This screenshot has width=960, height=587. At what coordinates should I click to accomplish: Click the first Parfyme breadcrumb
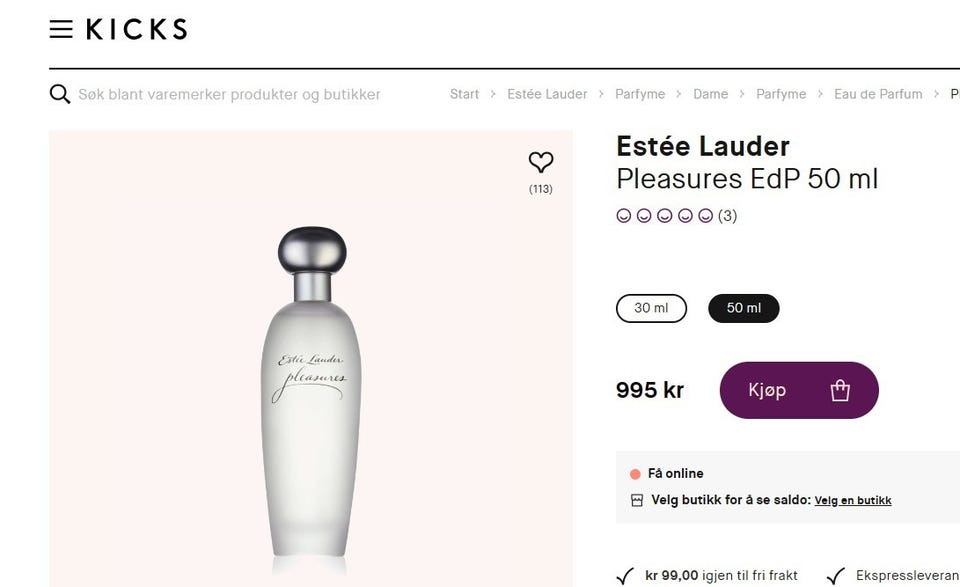pos(640,94)
